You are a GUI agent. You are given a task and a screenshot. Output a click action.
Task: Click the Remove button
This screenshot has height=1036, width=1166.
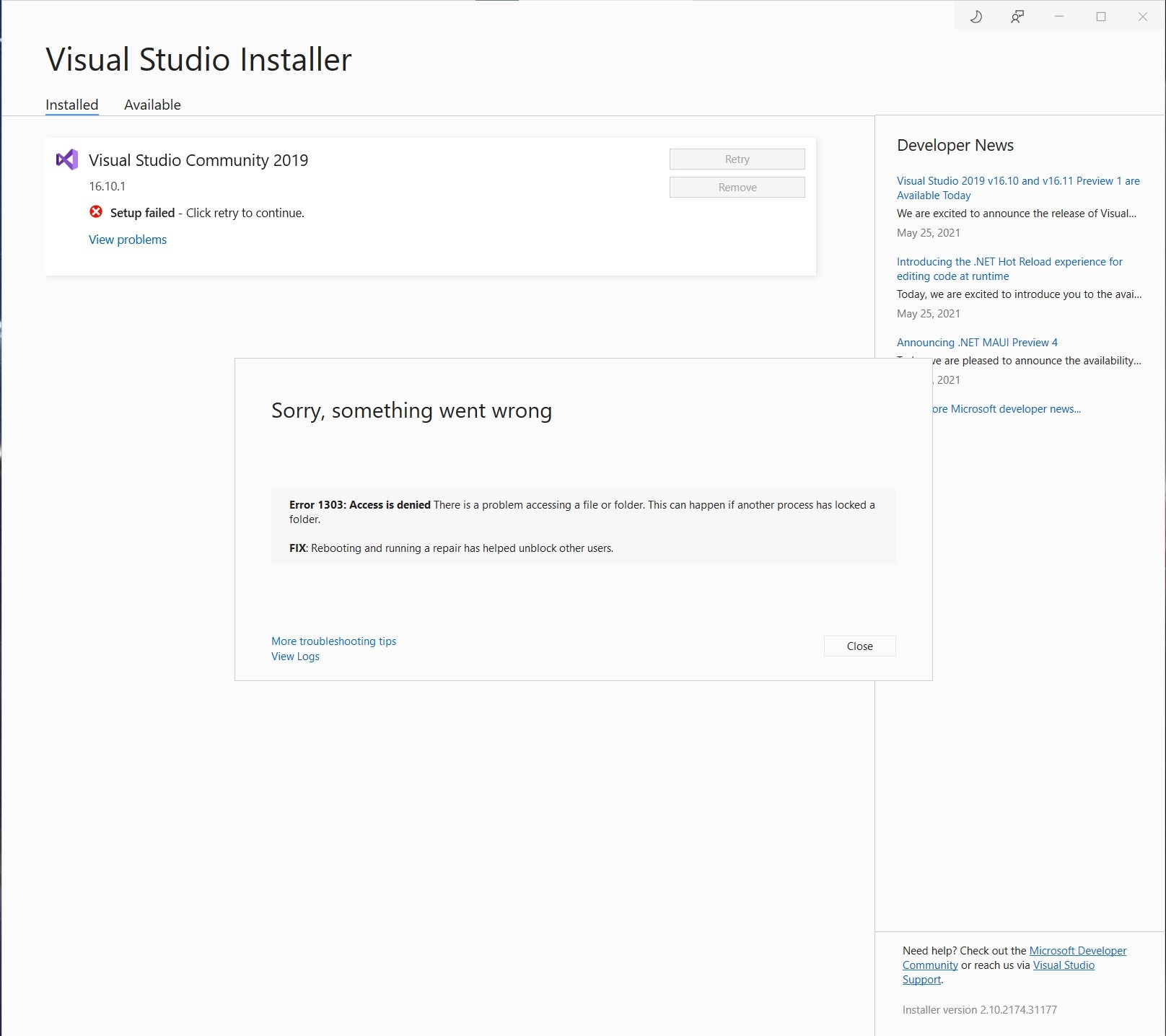pyautogui.click(x=737, y=187)
